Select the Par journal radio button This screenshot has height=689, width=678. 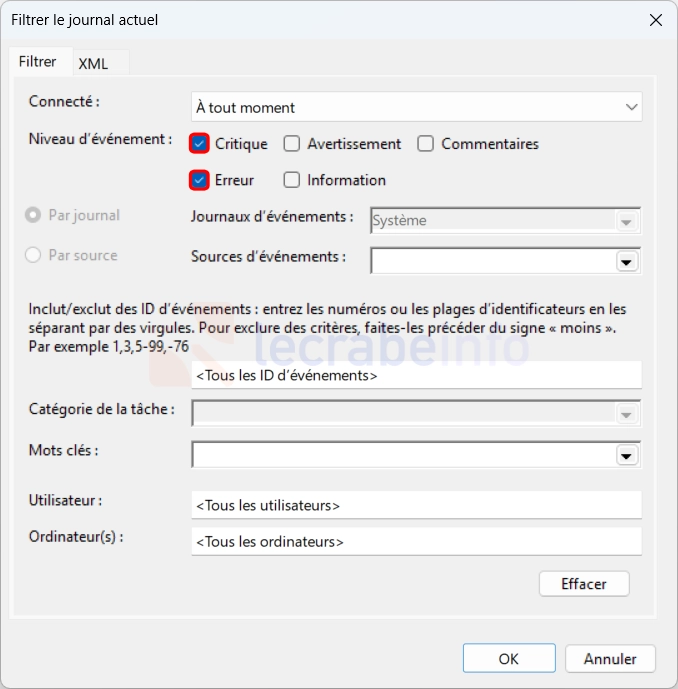33,215
